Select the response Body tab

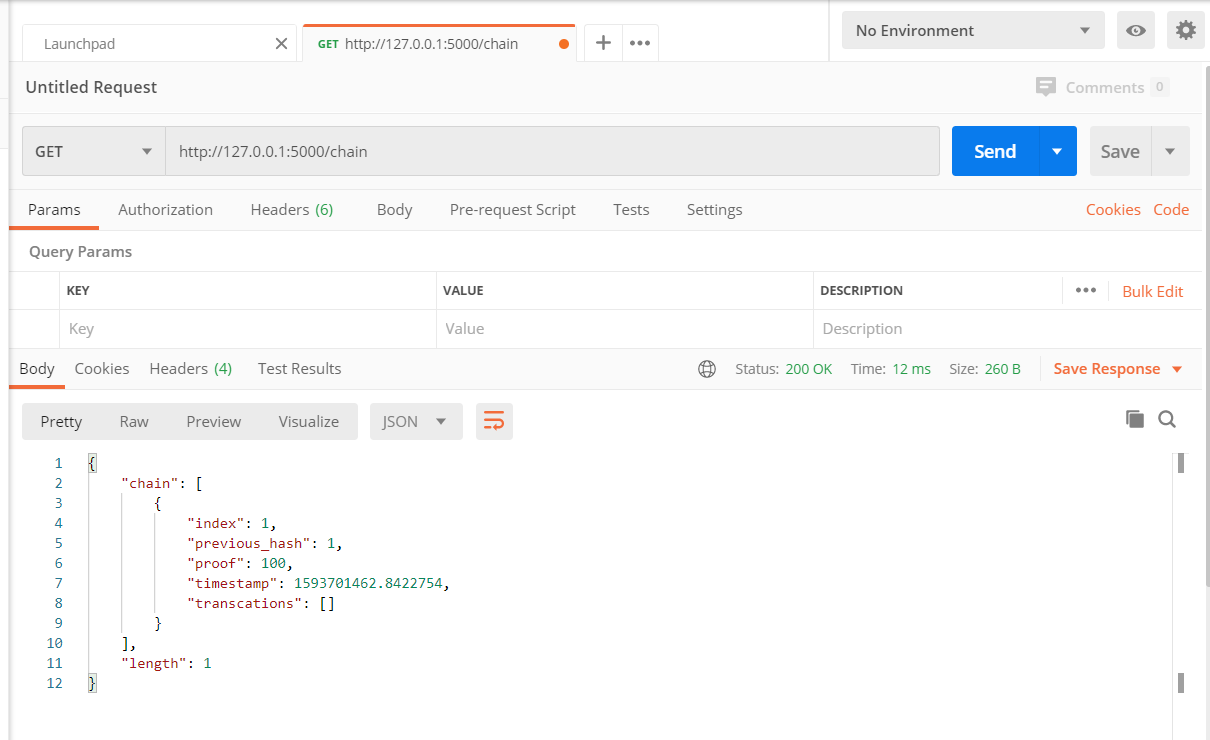click(x=37, y=368)
